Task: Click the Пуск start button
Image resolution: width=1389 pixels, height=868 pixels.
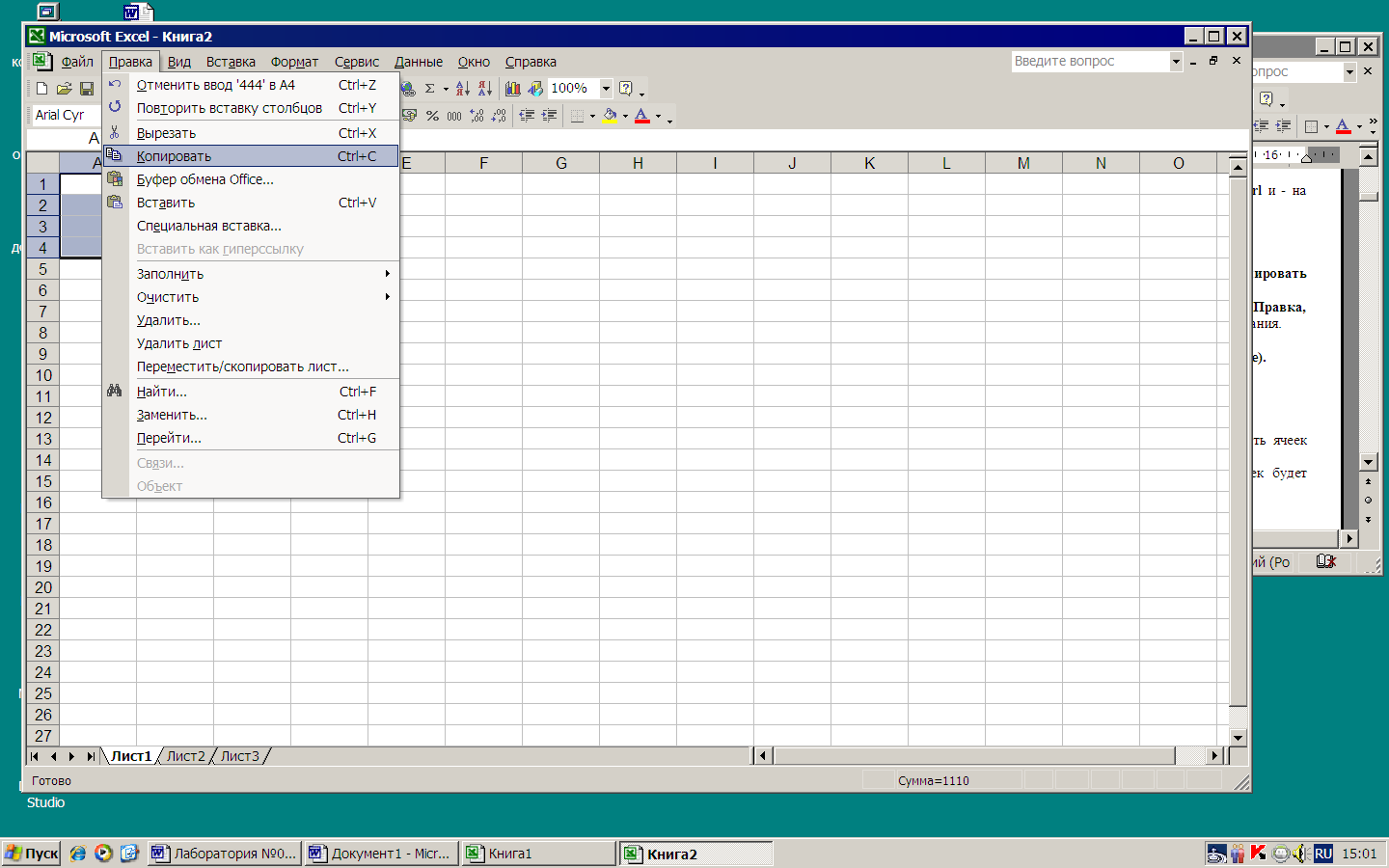Action: [32, 854]
